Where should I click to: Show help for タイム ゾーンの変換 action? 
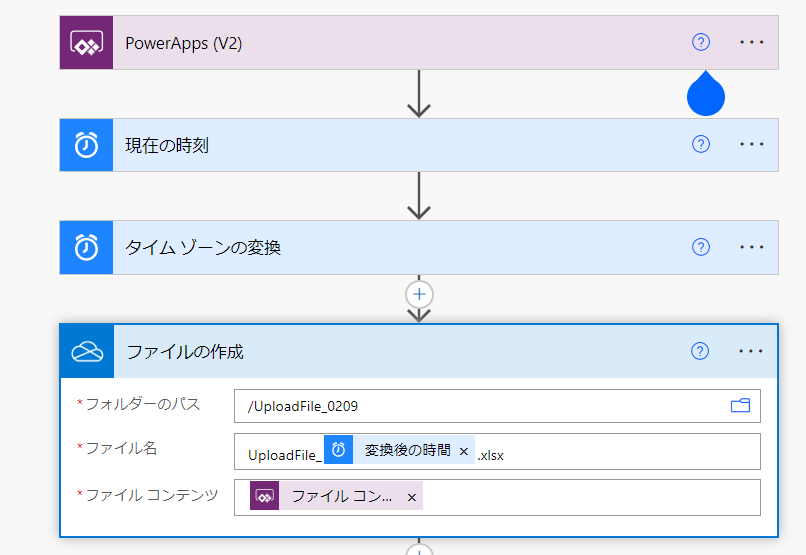click(700, 247)
